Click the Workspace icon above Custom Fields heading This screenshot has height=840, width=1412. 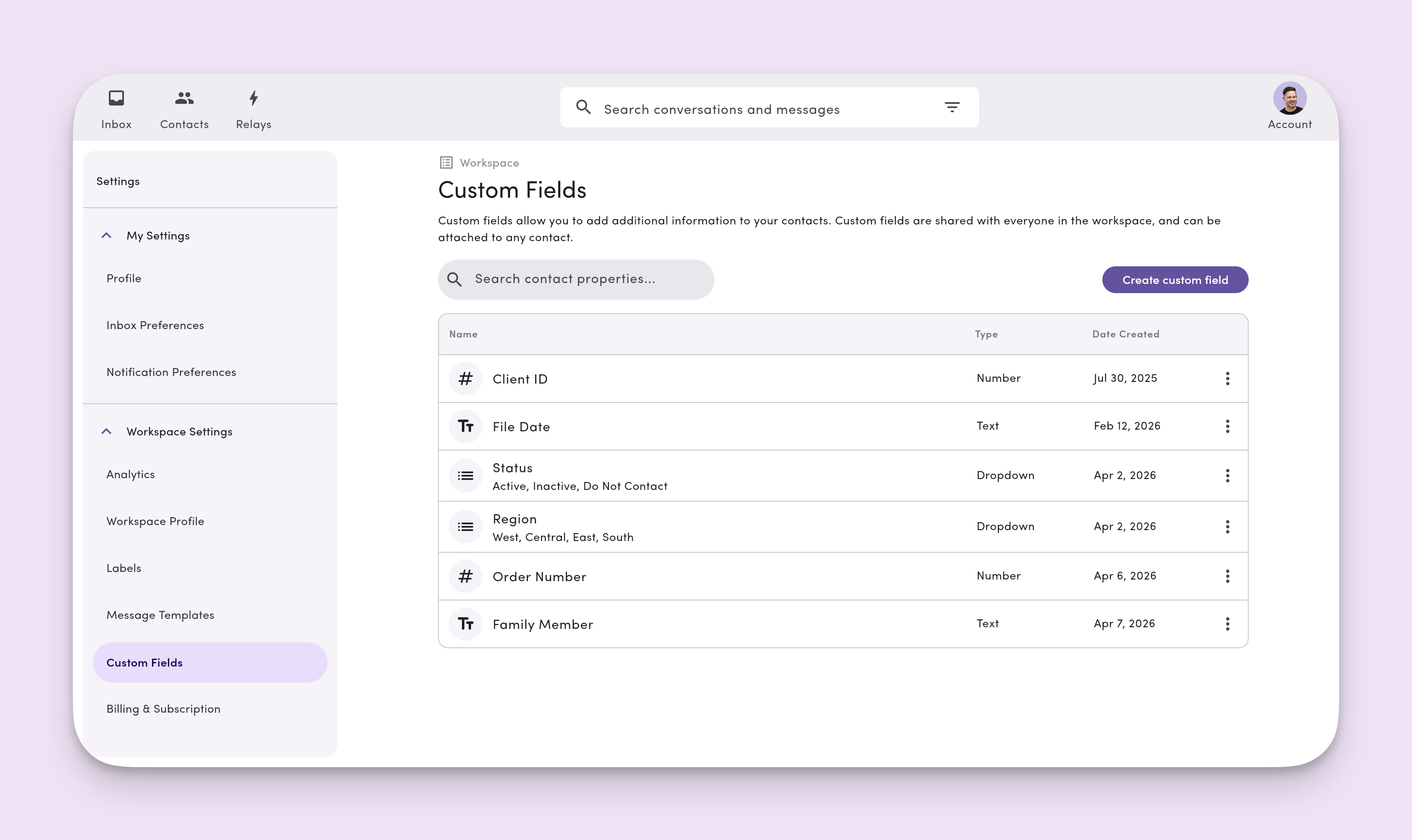pos(446,162)
